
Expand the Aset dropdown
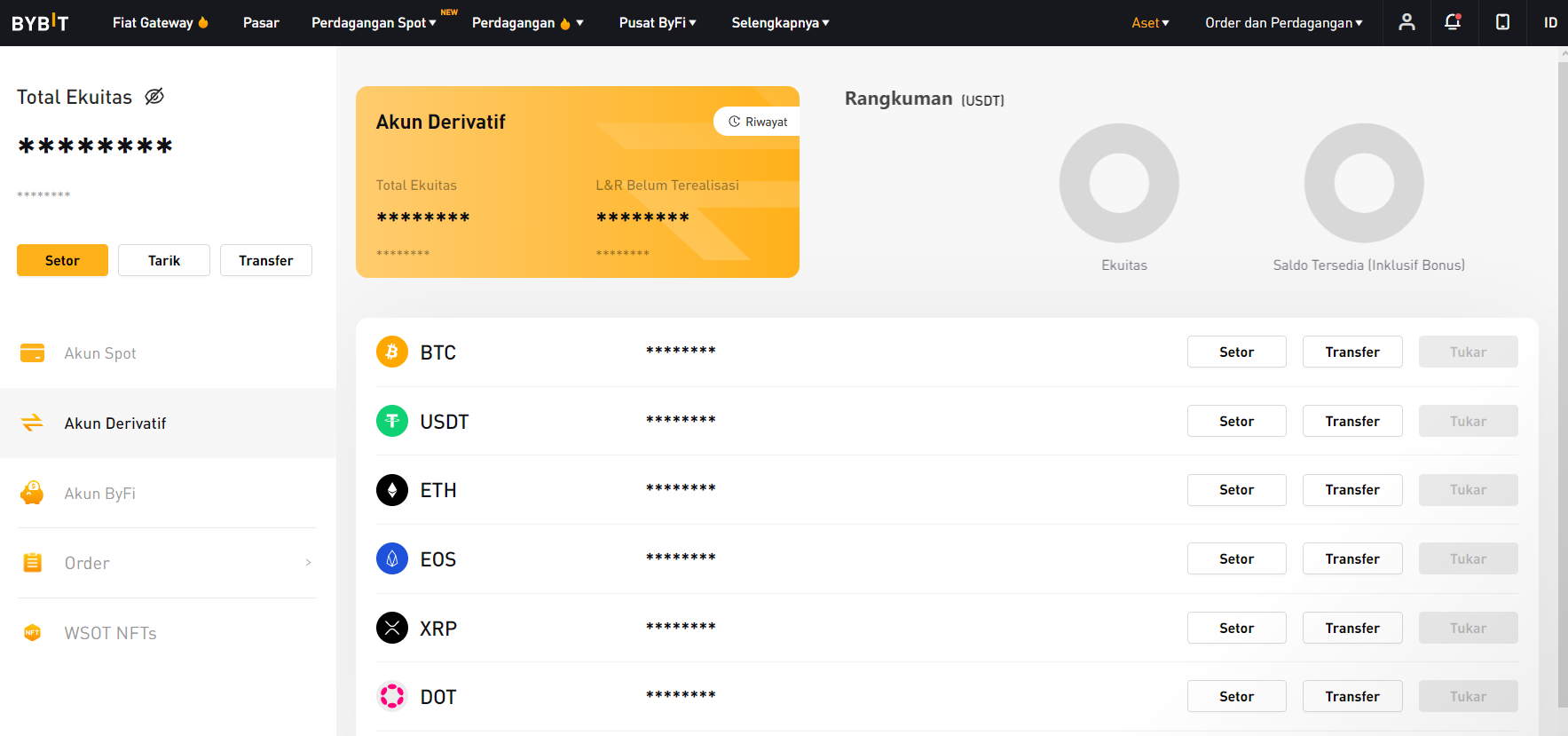coord(1150,23)
